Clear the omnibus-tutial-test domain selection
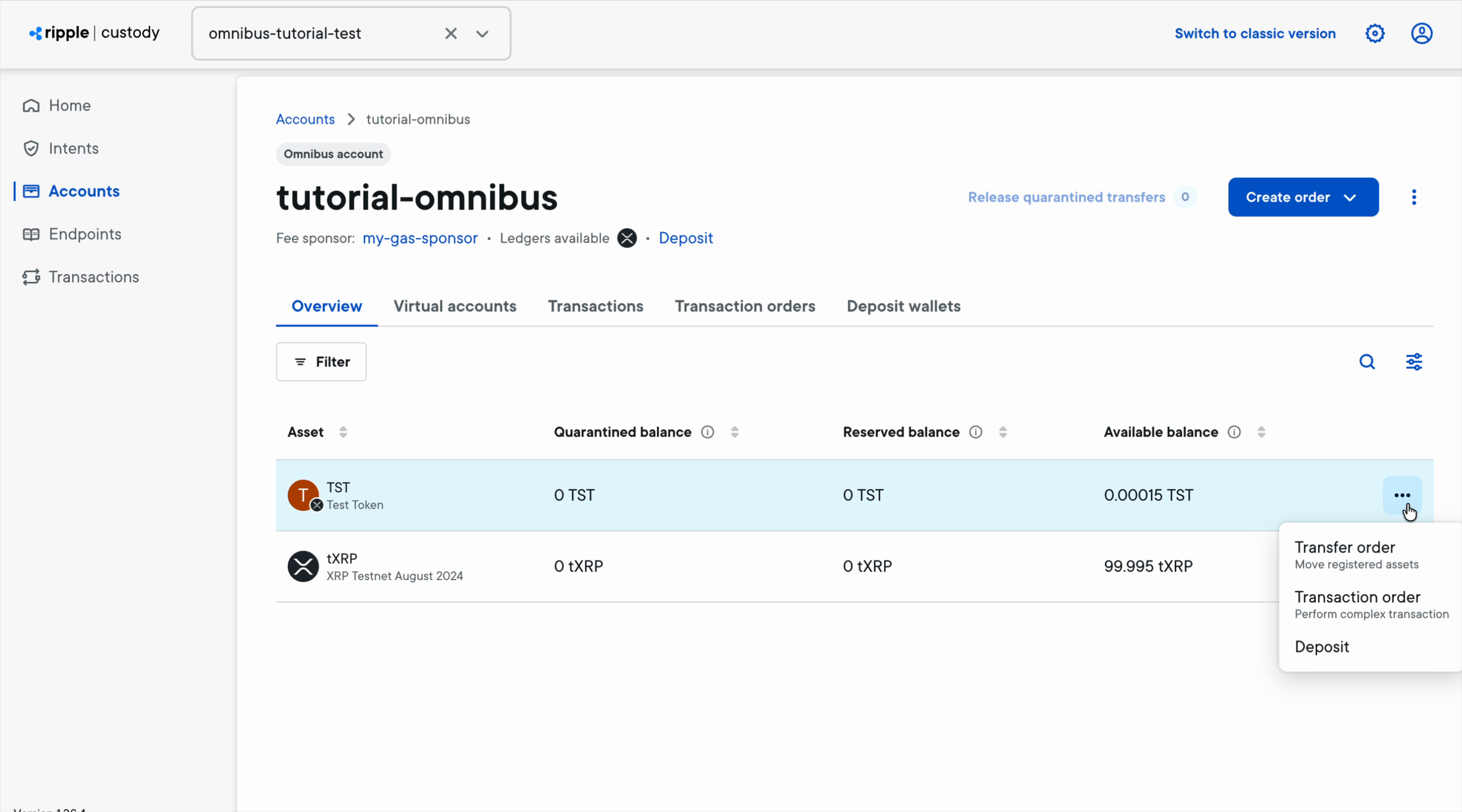 [x=451, y=34]
